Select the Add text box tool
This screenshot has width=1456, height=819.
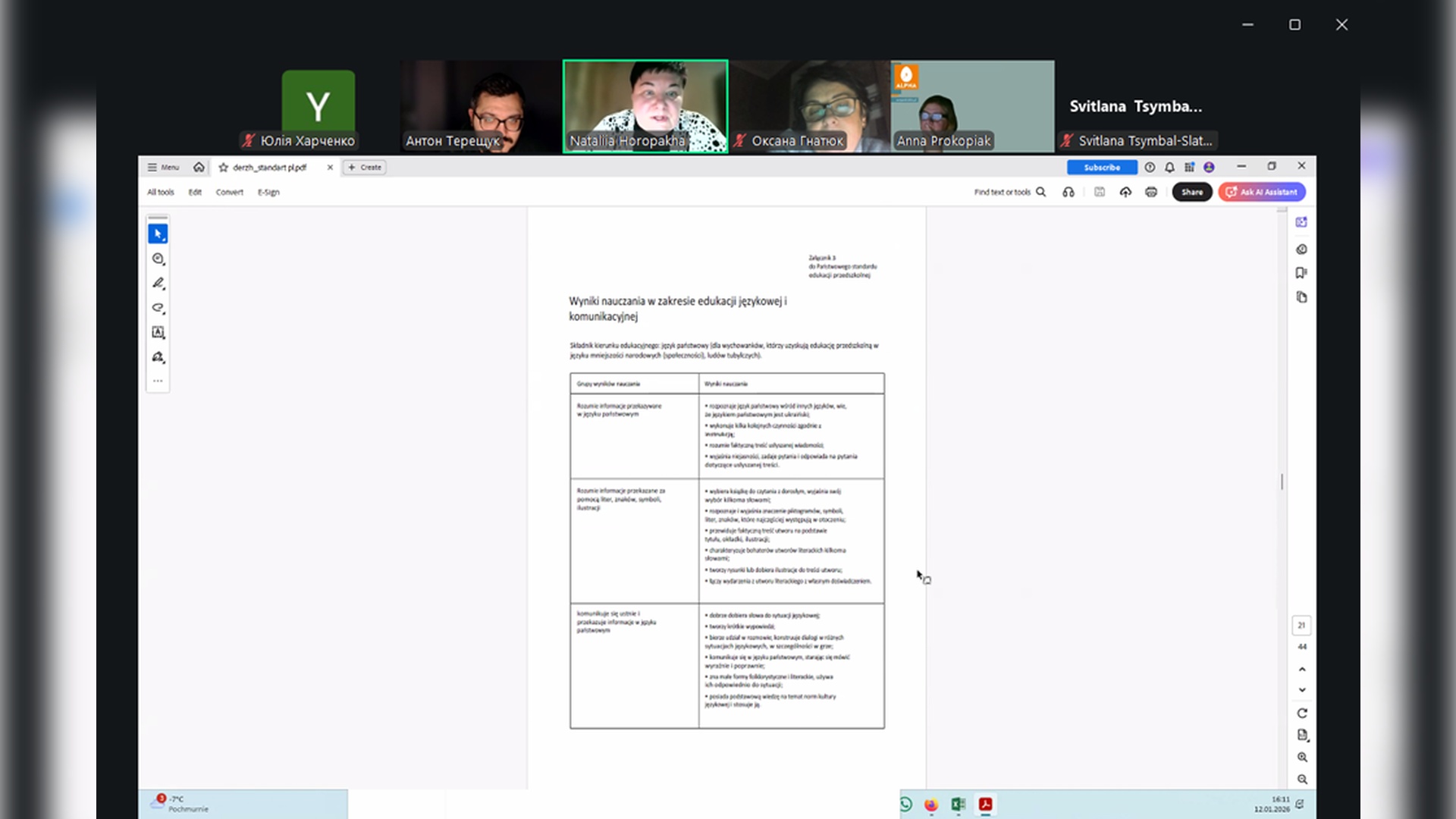[158, 332]
